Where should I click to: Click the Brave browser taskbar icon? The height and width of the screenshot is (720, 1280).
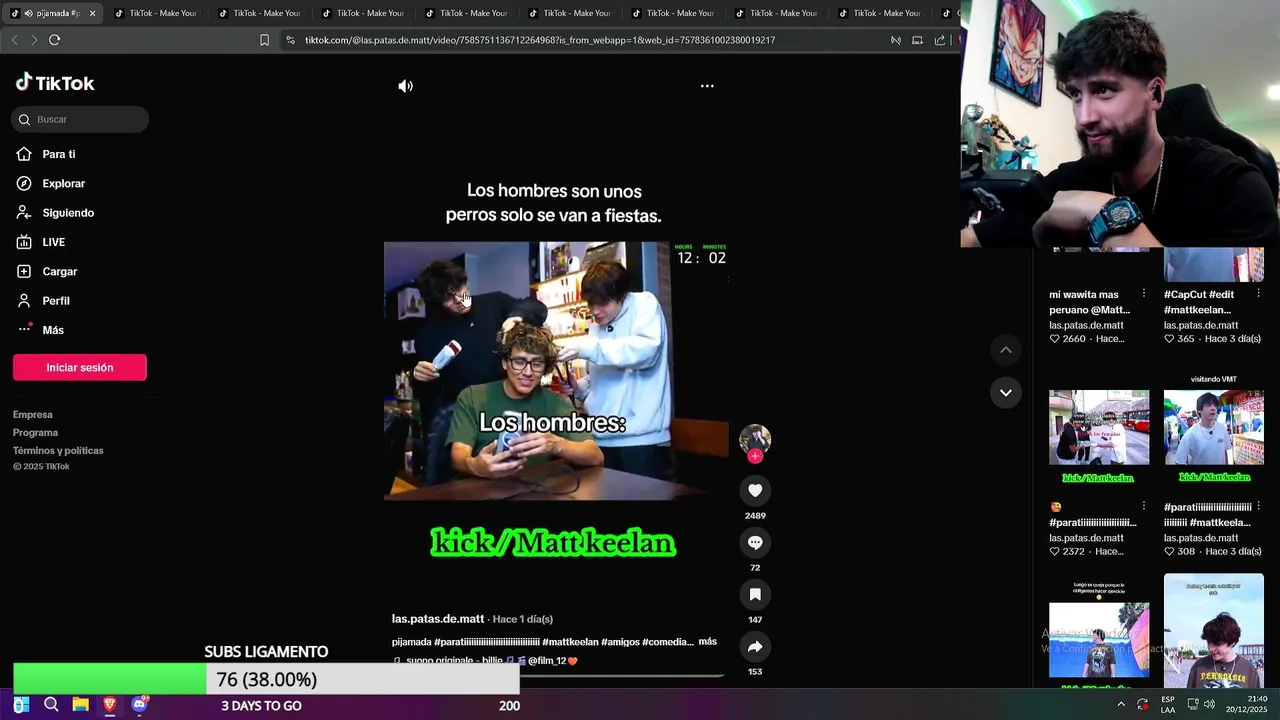[110, 705]
